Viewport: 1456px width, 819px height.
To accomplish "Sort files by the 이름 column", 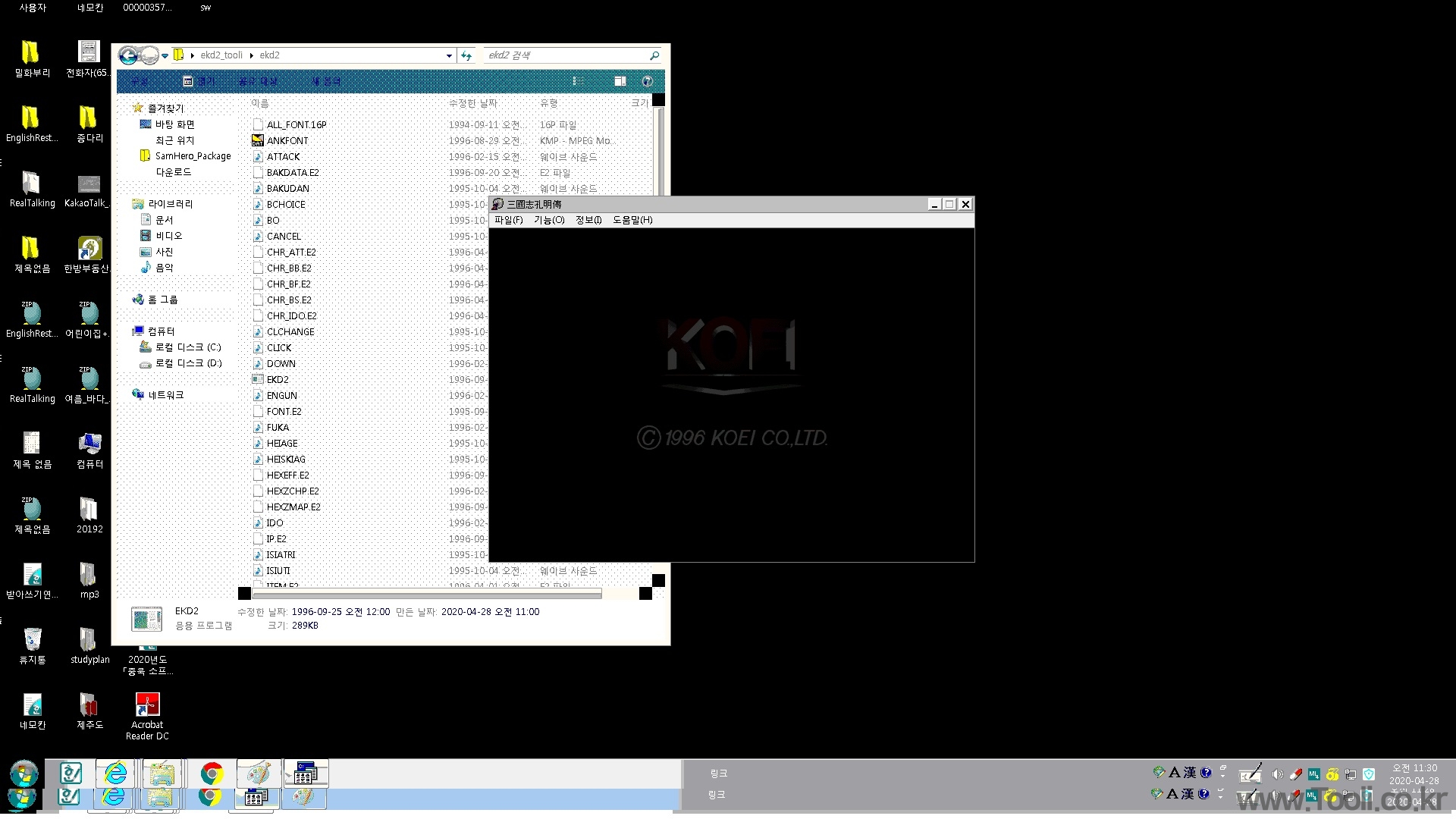I will click(260, 103).
